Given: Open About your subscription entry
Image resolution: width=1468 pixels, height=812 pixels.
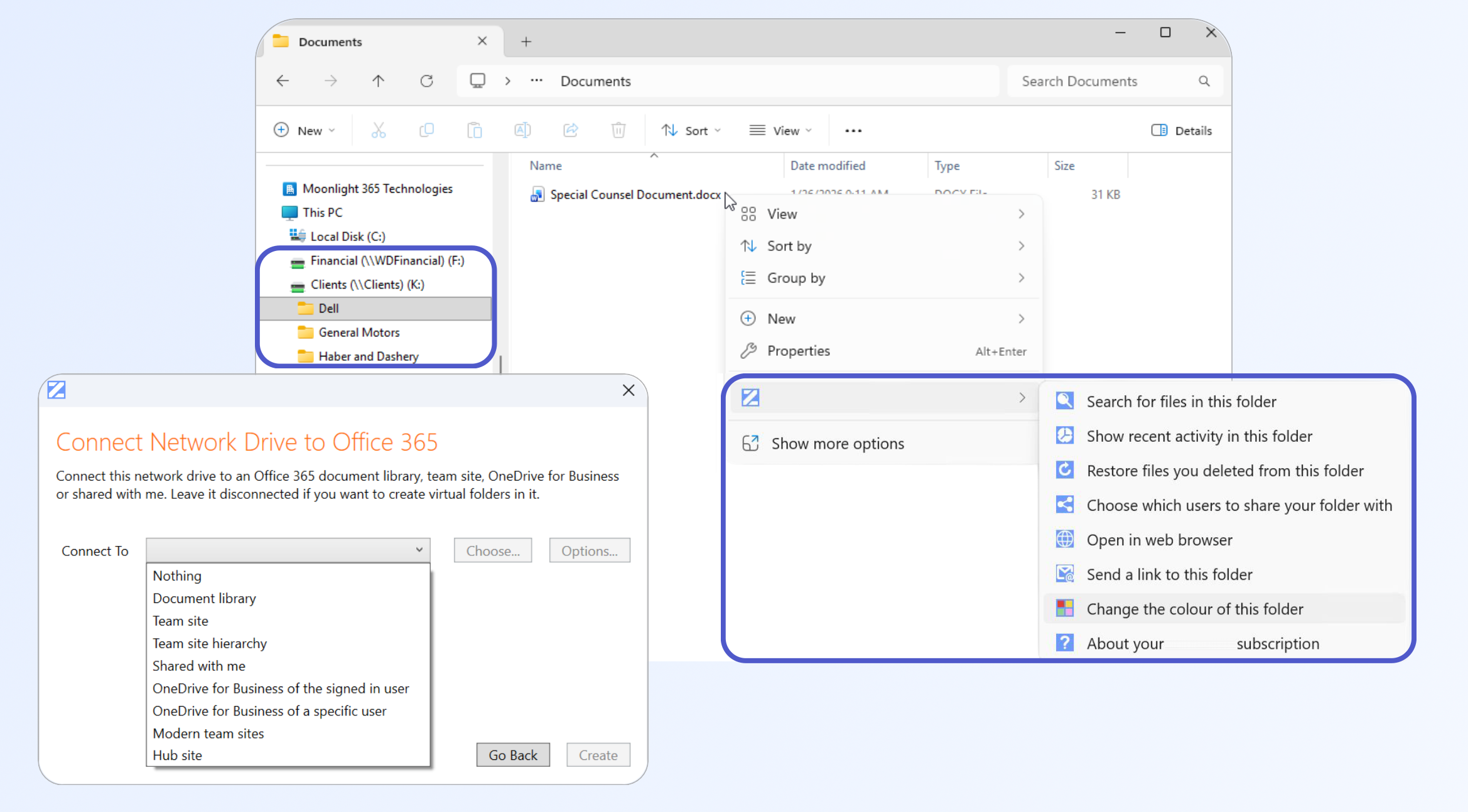Looking at the screenshot, I should 1222,643.
